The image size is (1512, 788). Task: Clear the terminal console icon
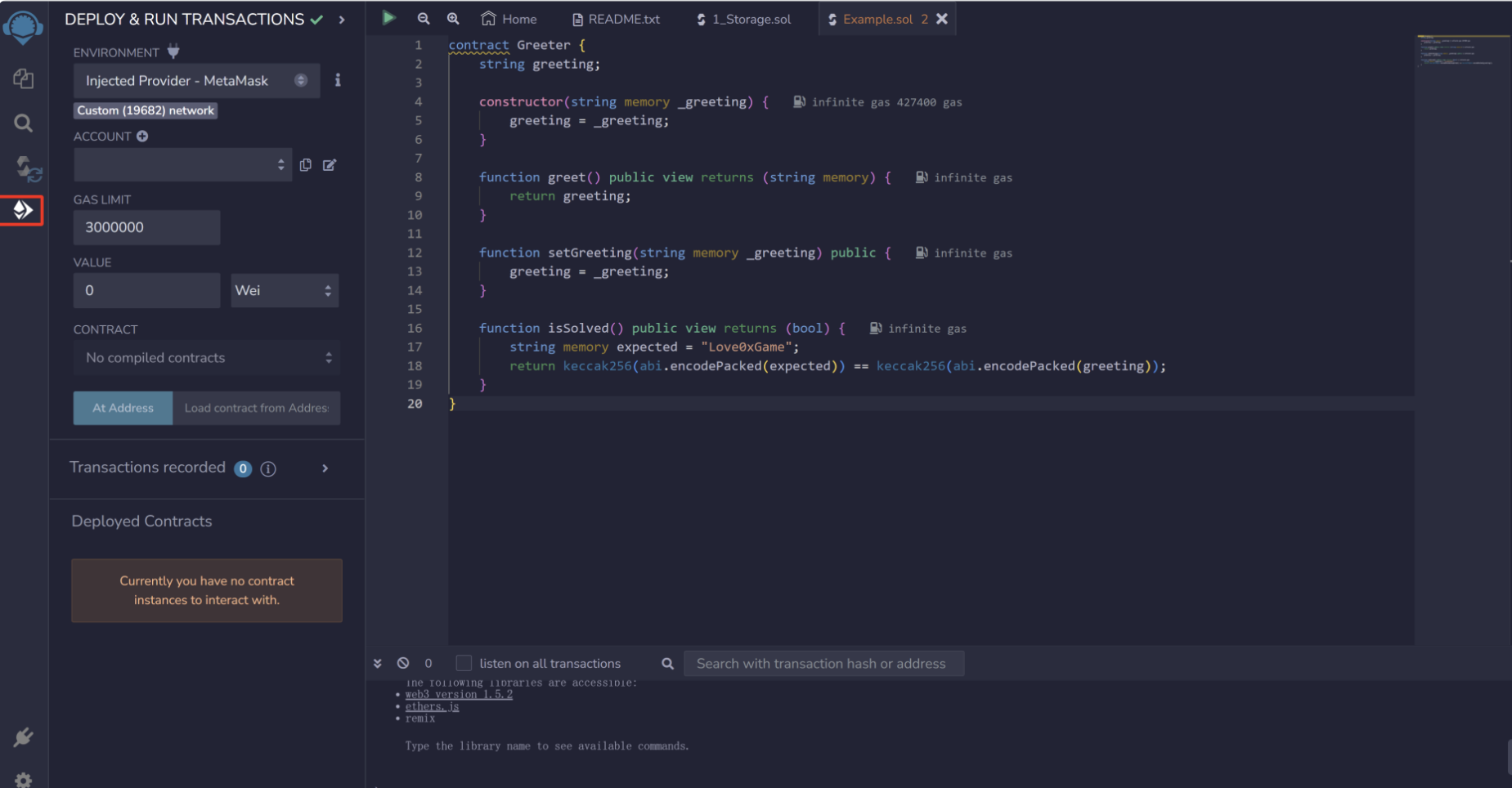coord(403,663)
